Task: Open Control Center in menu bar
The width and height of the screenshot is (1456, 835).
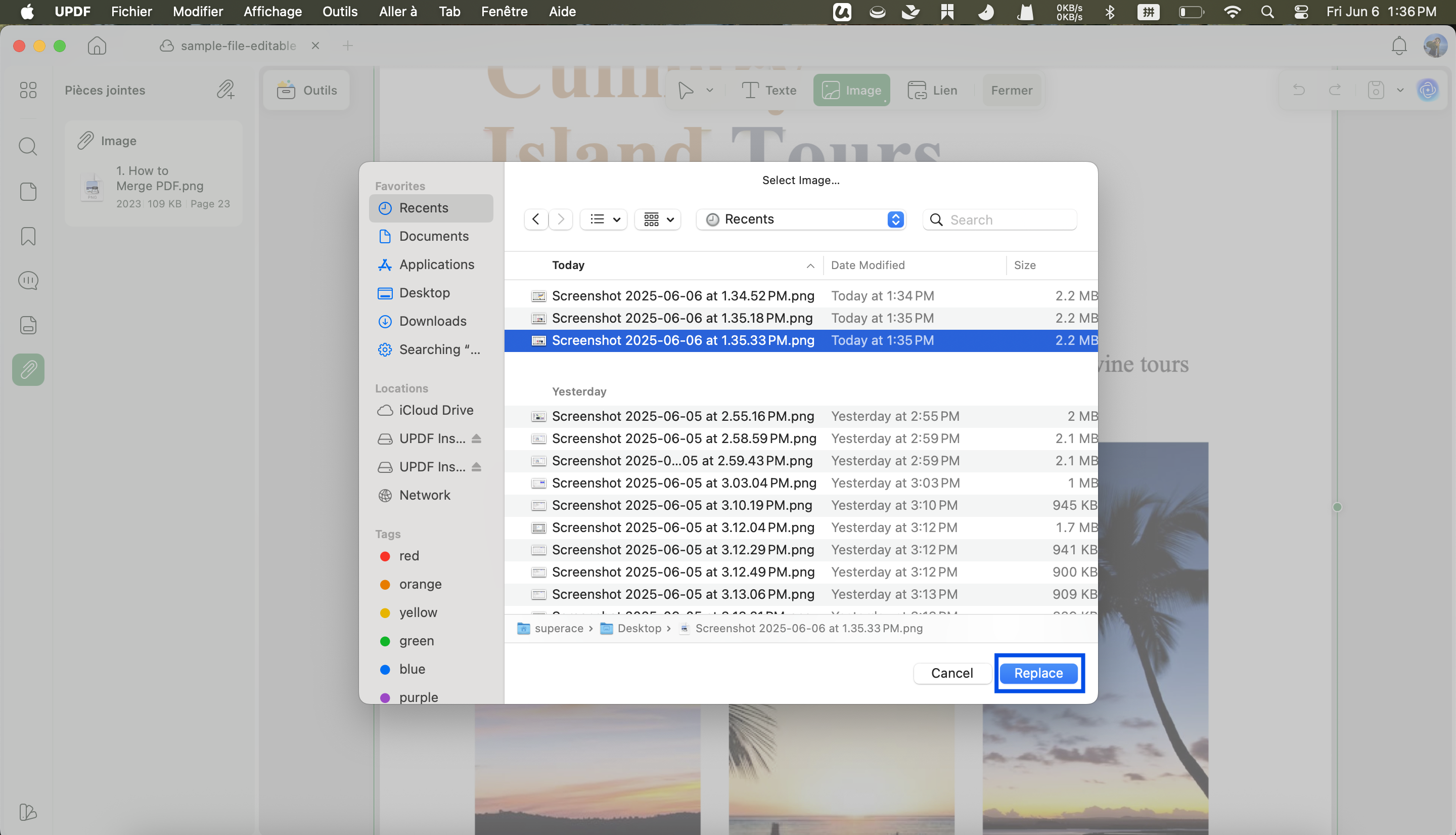Action: tap(1301, 12)
